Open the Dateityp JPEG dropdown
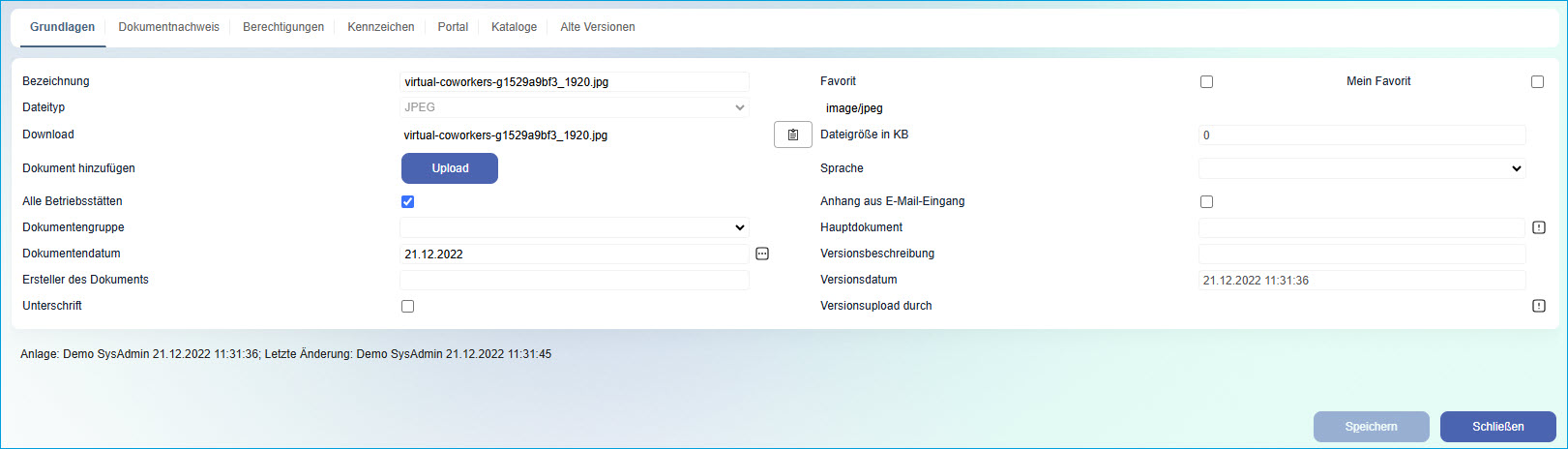The image size is (1568, 449). 575,107
